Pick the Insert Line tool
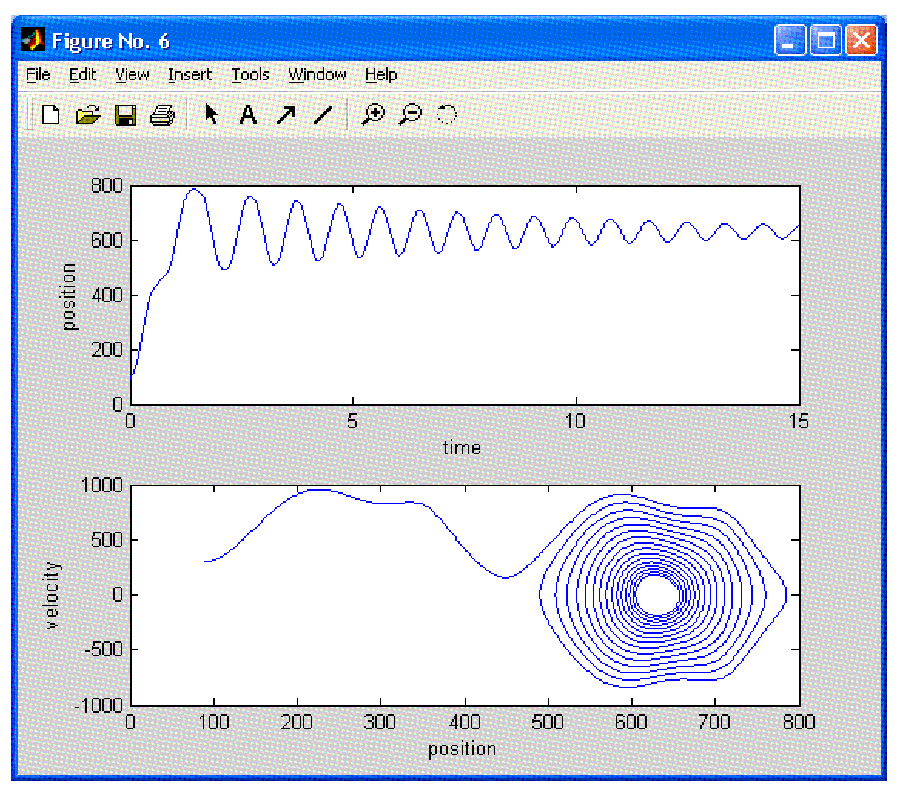The height and width of the screenshot is (787, 900). point(323,115)
